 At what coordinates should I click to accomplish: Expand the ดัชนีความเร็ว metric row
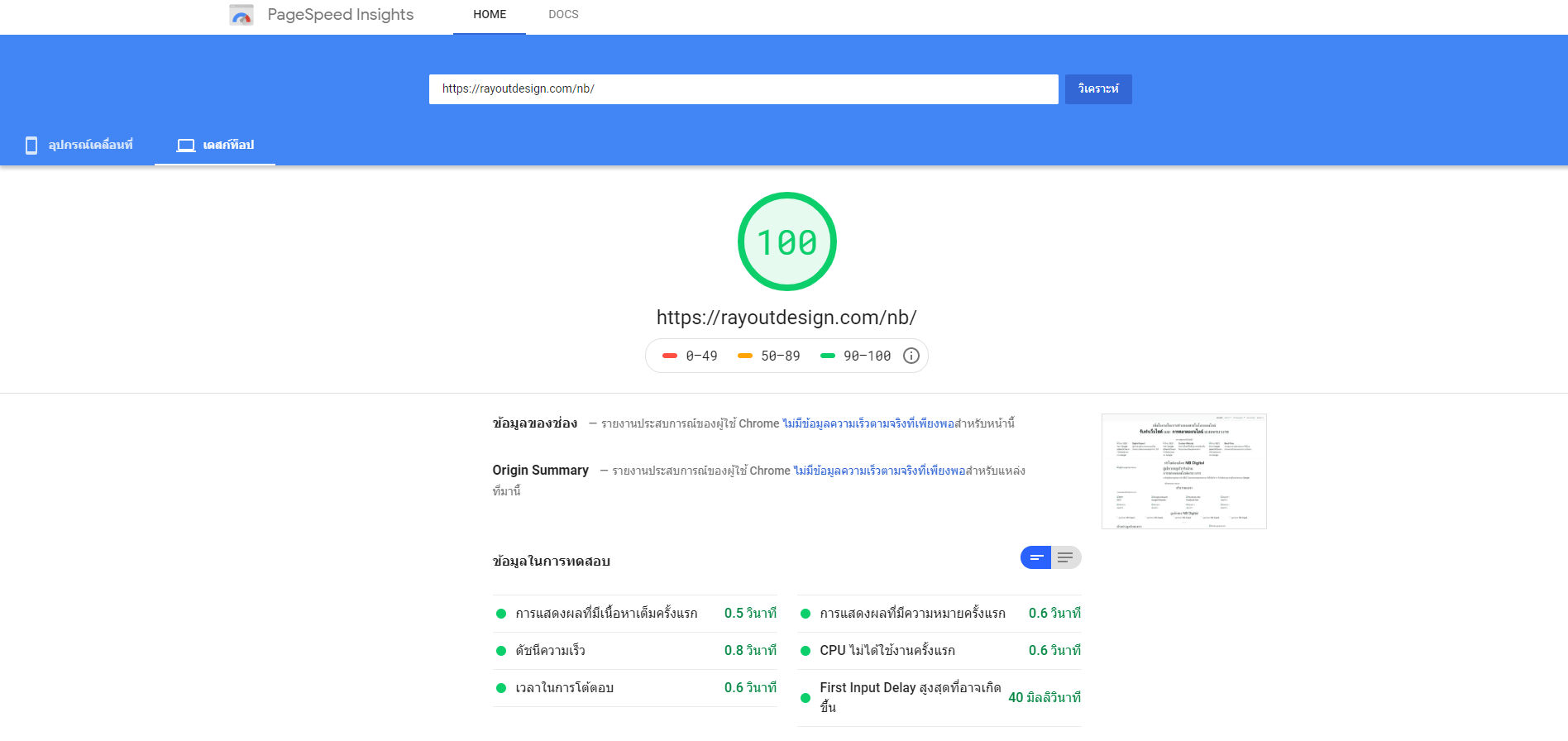[634, 651]
